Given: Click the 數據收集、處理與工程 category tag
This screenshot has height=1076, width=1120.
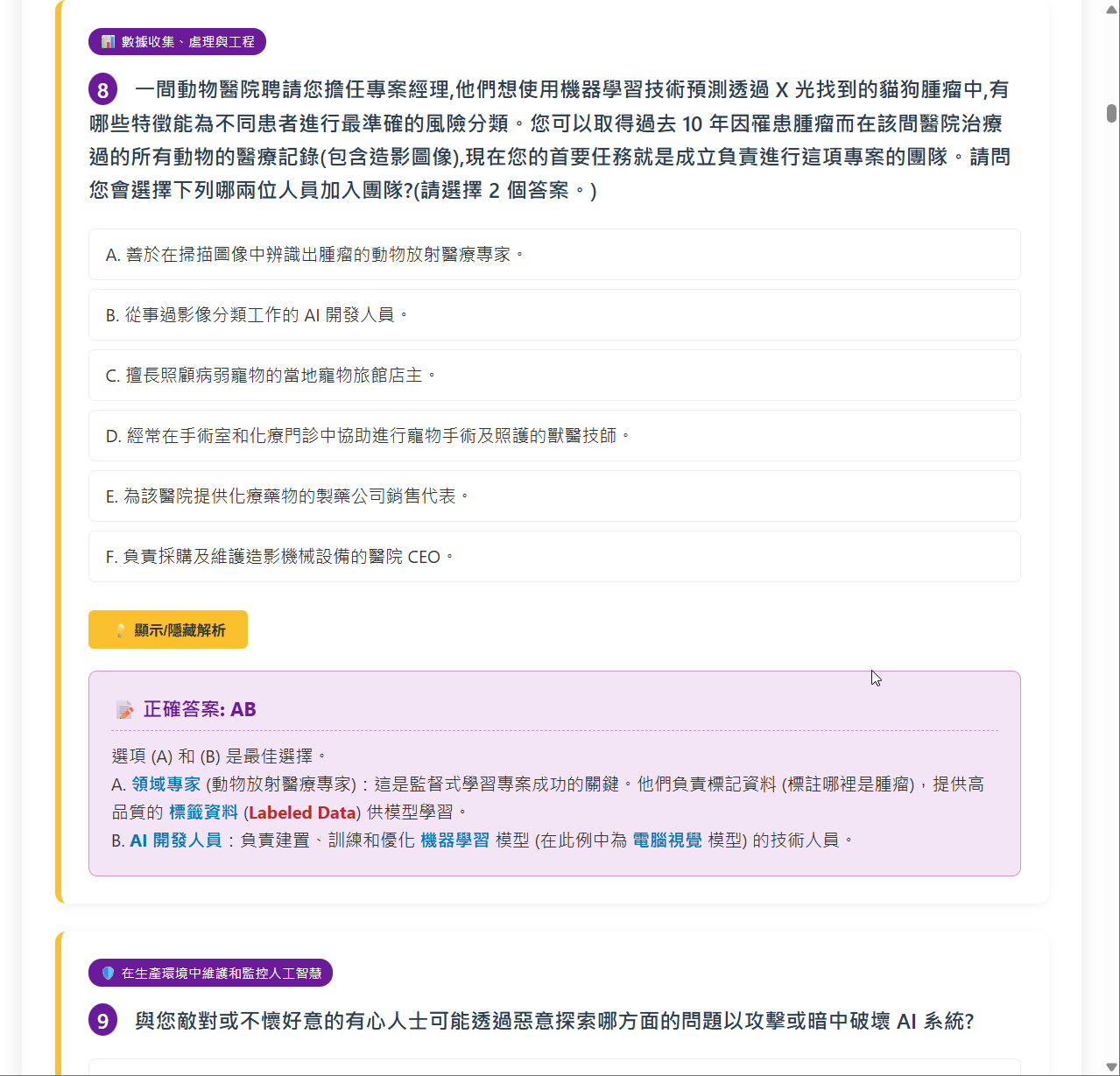Looking at the screenshot, I should click(x=177, y=41).
